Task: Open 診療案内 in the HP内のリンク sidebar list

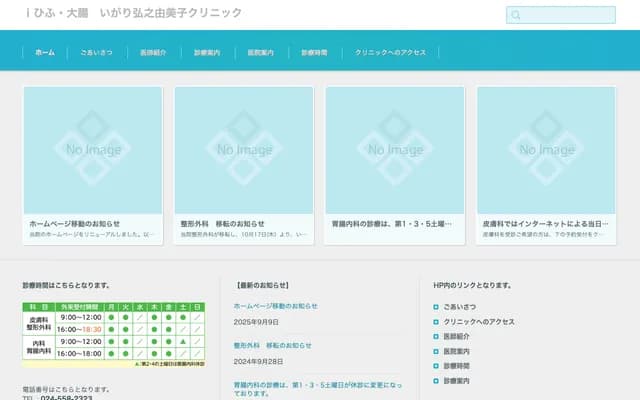Action: 457,381
